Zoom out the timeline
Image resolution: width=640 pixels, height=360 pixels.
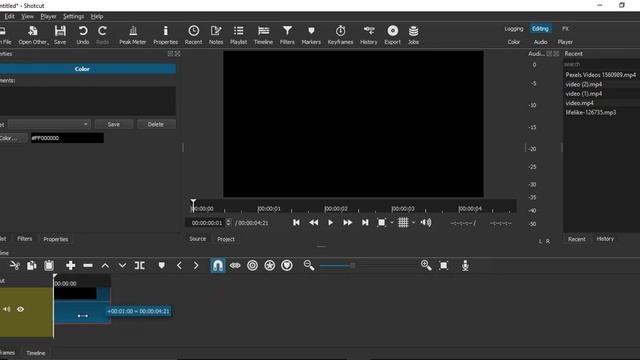click(x=309, y=266)
